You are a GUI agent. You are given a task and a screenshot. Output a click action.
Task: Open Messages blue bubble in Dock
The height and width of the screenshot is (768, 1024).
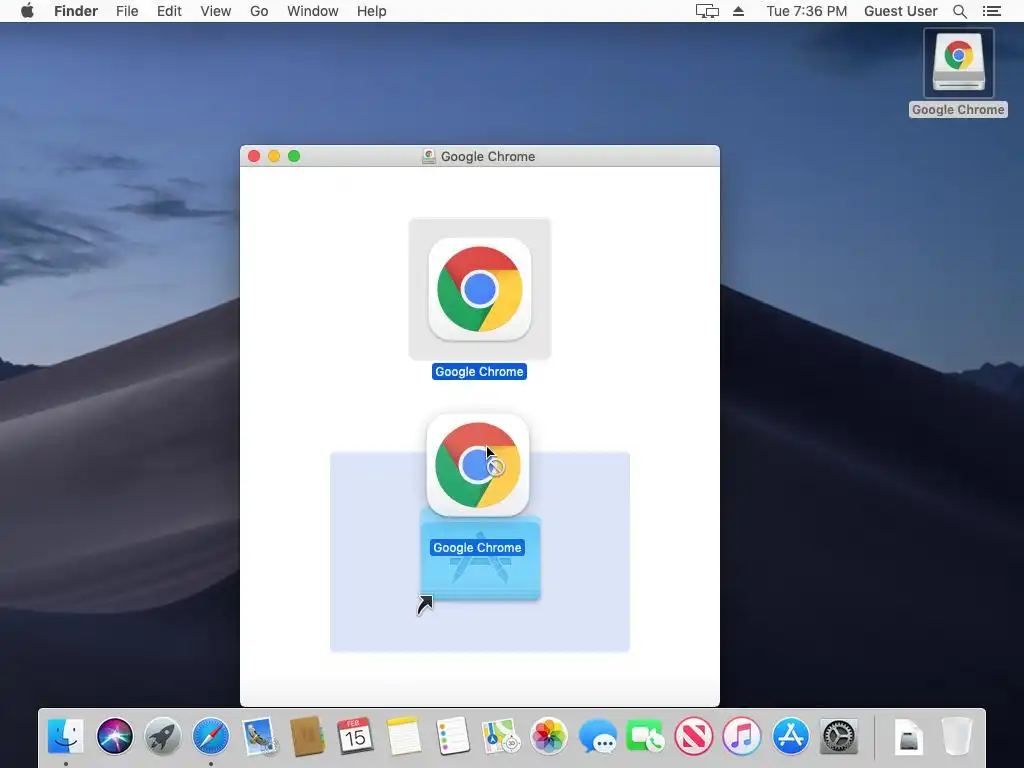[x=597, y=736]
